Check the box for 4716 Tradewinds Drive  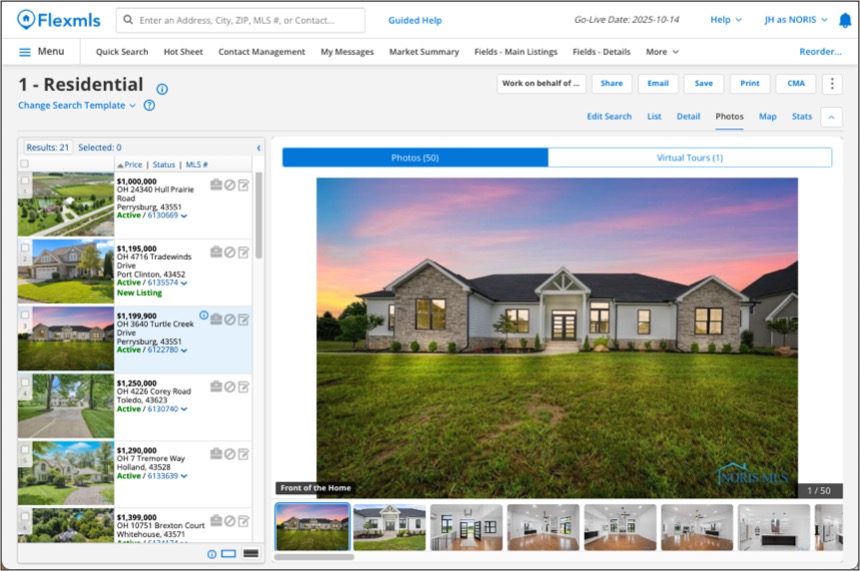point(25,248)
